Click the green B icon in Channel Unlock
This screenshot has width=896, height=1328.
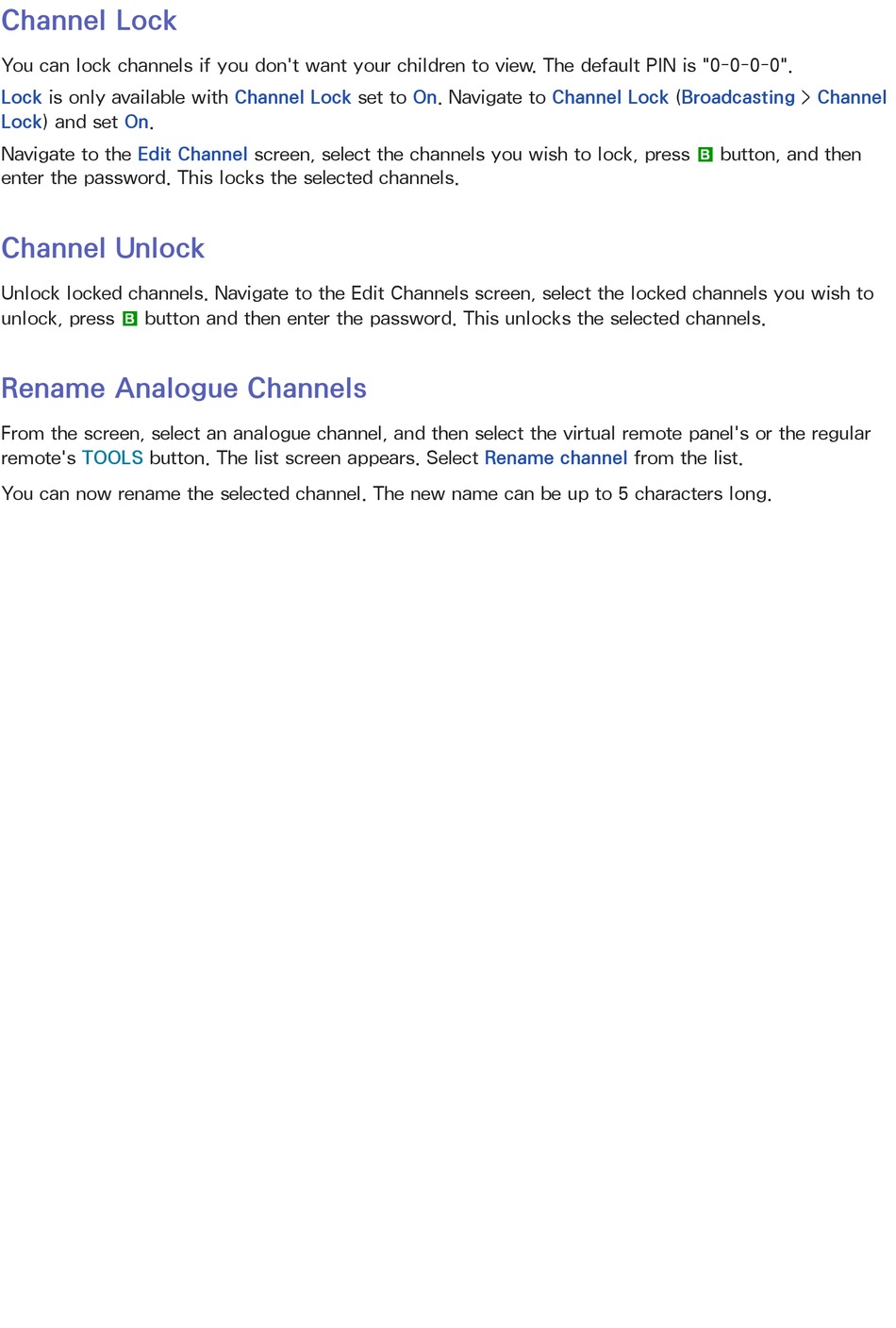[x=129, y=319]
